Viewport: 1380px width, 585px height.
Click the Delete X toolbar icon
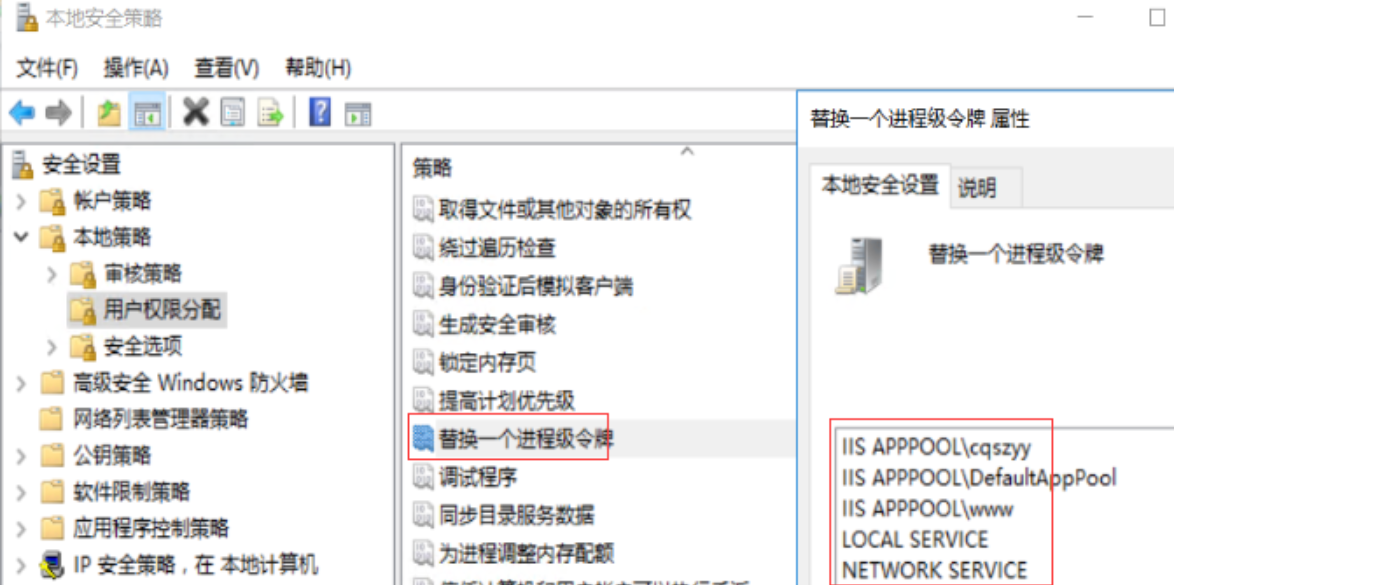(196, 113)
